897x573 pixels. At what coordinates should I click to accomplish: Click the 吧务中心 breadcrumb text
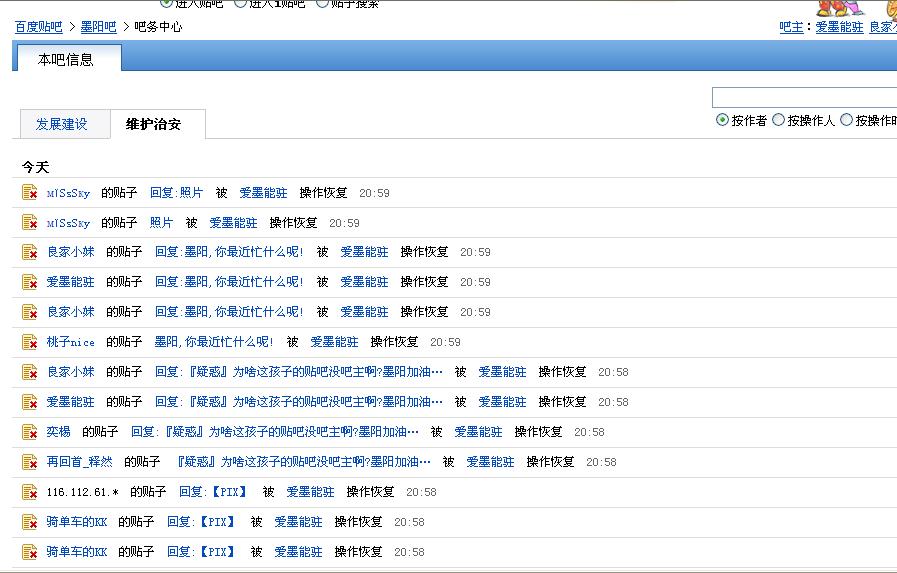click(158, 27)
